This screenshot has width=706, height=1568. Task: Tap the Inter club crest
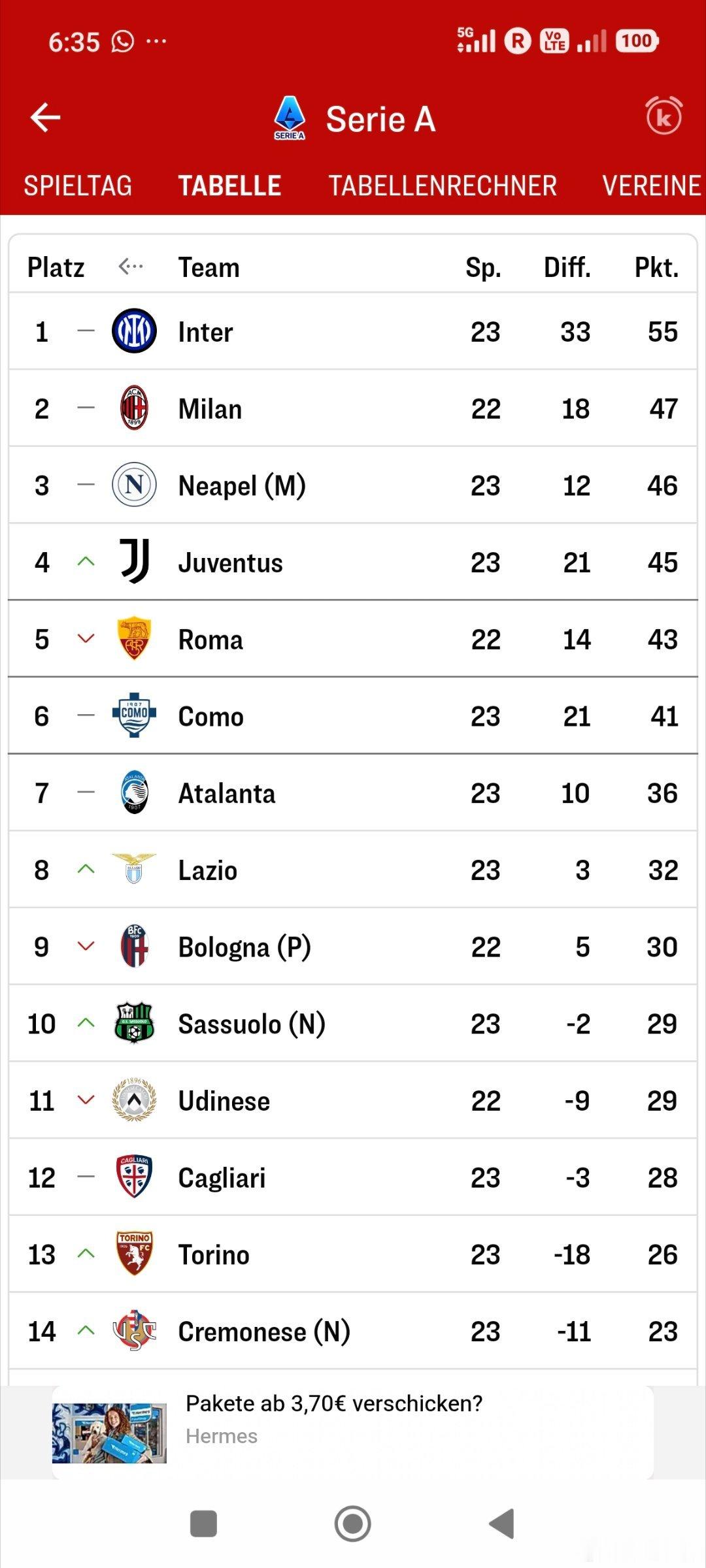134,331
